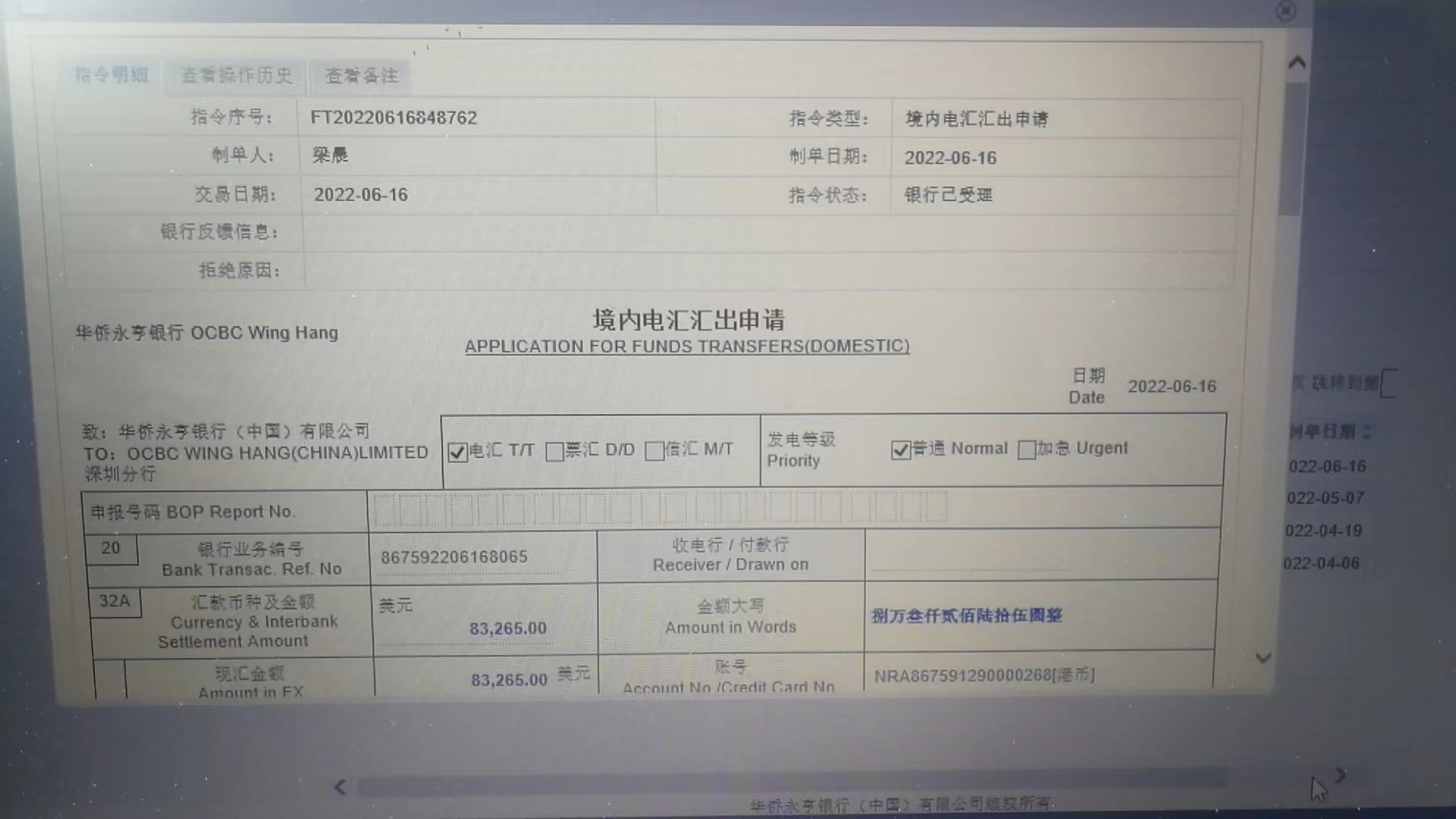Open the 指令明细 tab

(111, 75)
